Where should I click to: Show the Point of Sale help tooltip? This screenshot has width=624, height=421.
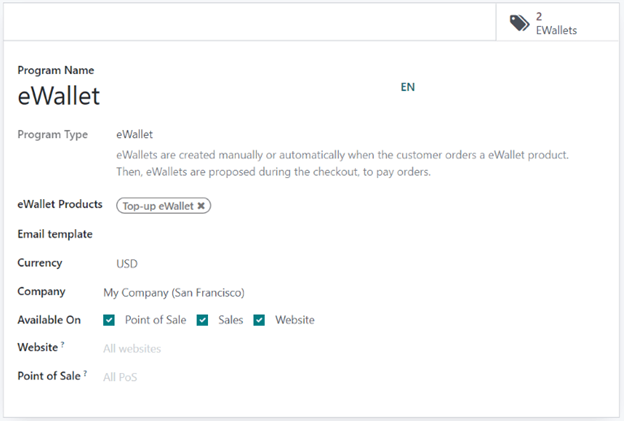click(x=85, y=374)
